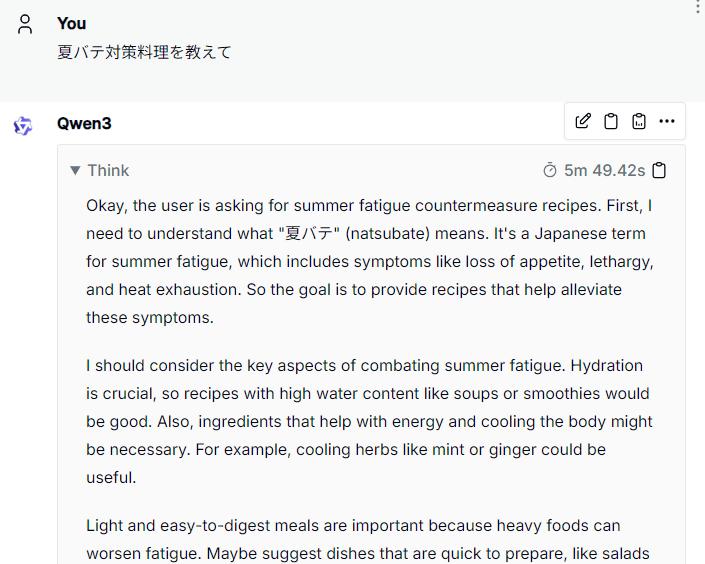Click the 5m 49.42s thinking duration text

pos(604,170)
